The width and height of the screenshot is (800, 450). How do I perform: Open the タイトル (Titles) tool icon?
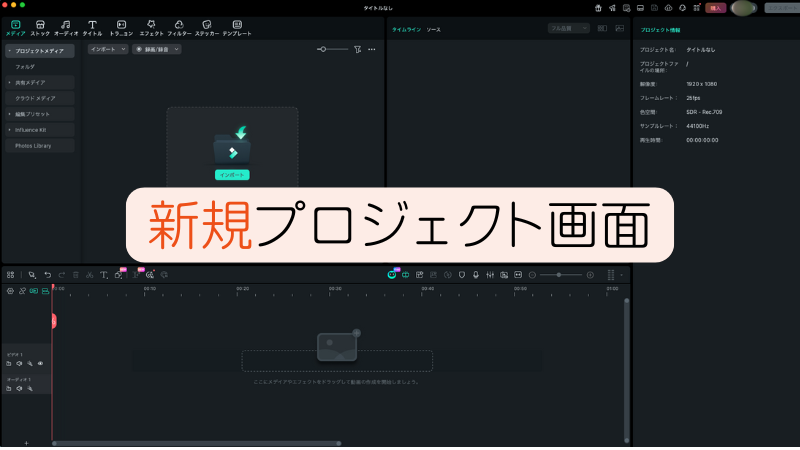92,27
